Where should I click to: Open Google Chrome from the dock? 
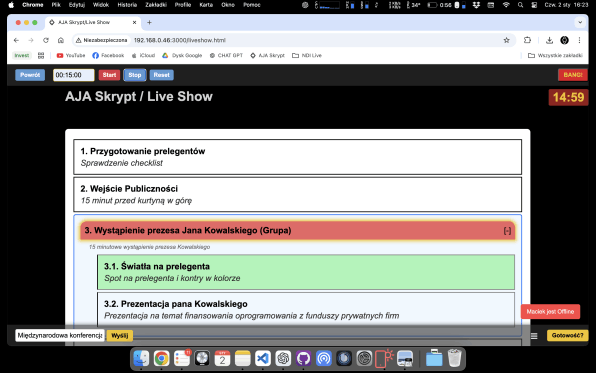coord(162,359)
